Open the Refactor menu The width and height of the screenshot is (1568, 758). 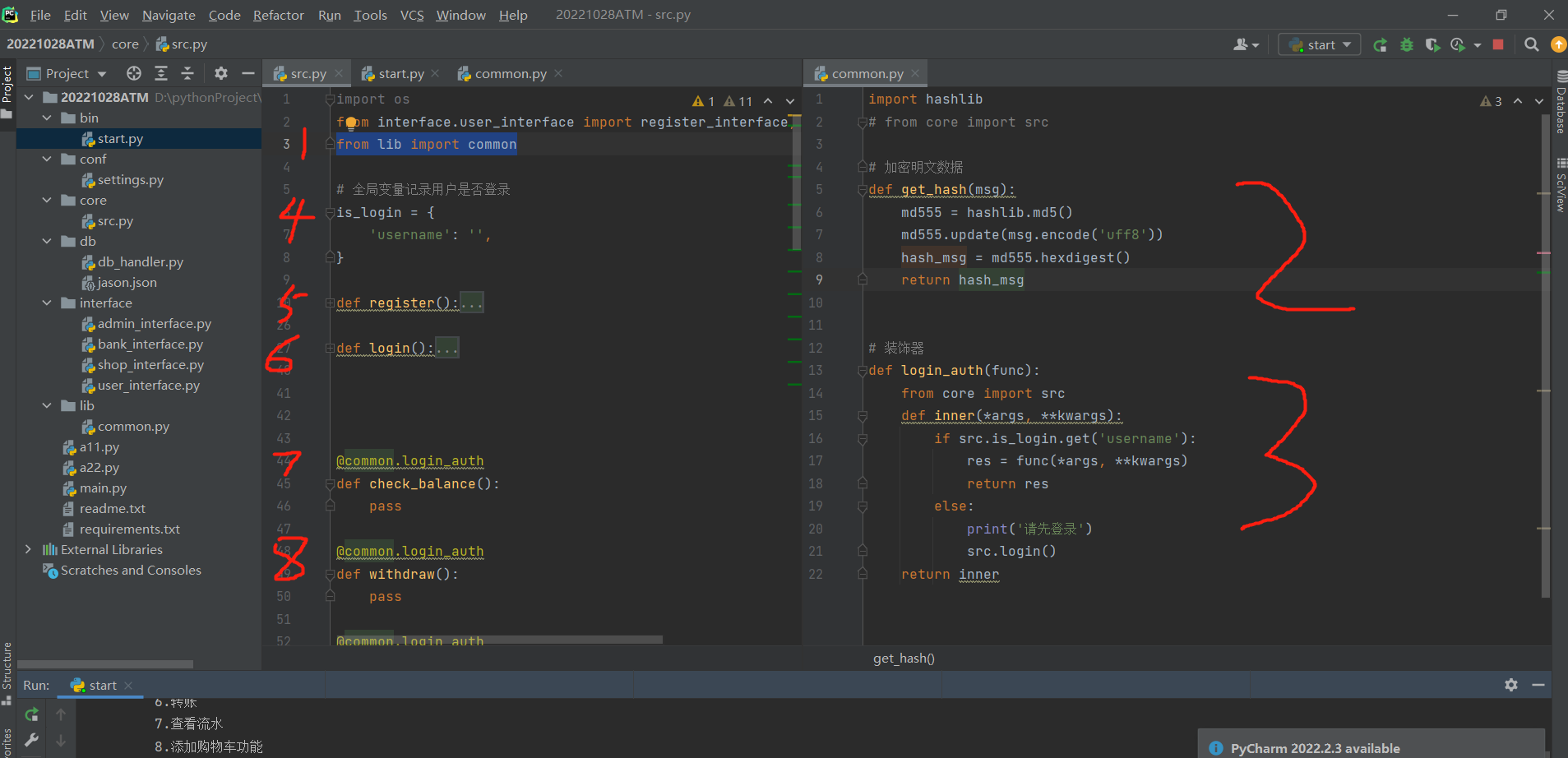pos(278,15)
